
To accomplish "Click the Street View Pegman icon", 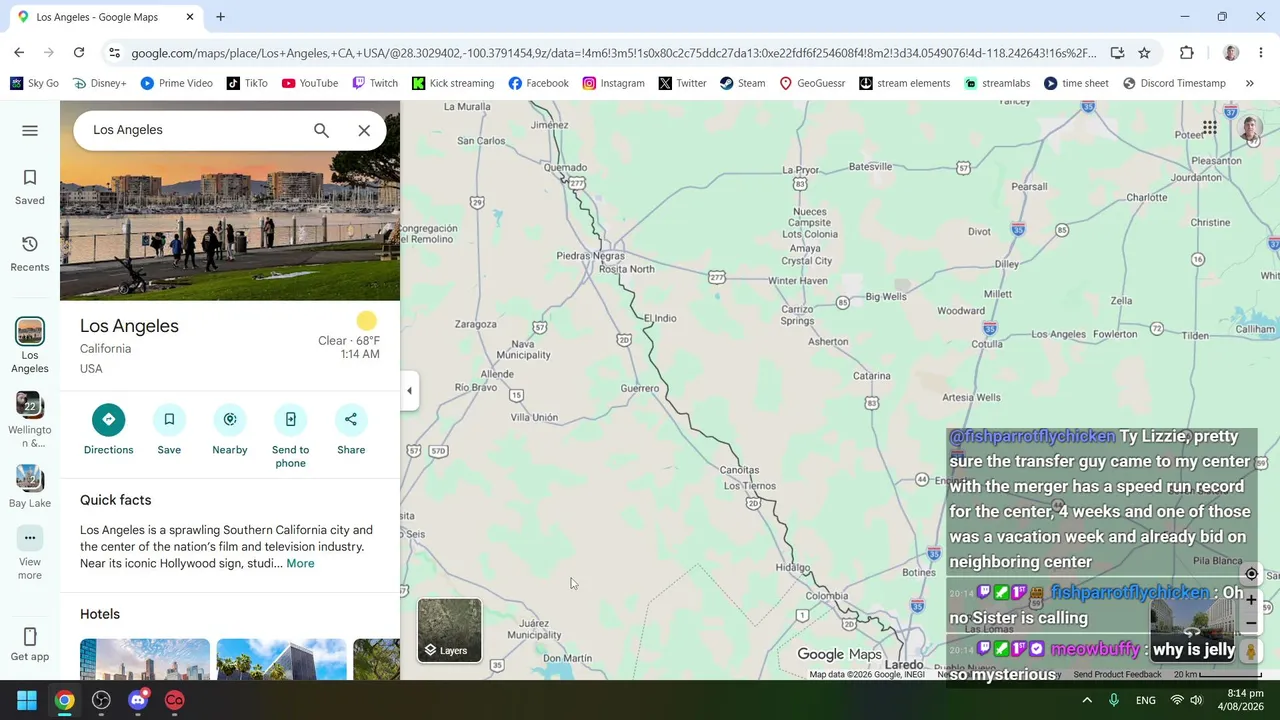I will pyautogui.click(x=1250, y=651).
